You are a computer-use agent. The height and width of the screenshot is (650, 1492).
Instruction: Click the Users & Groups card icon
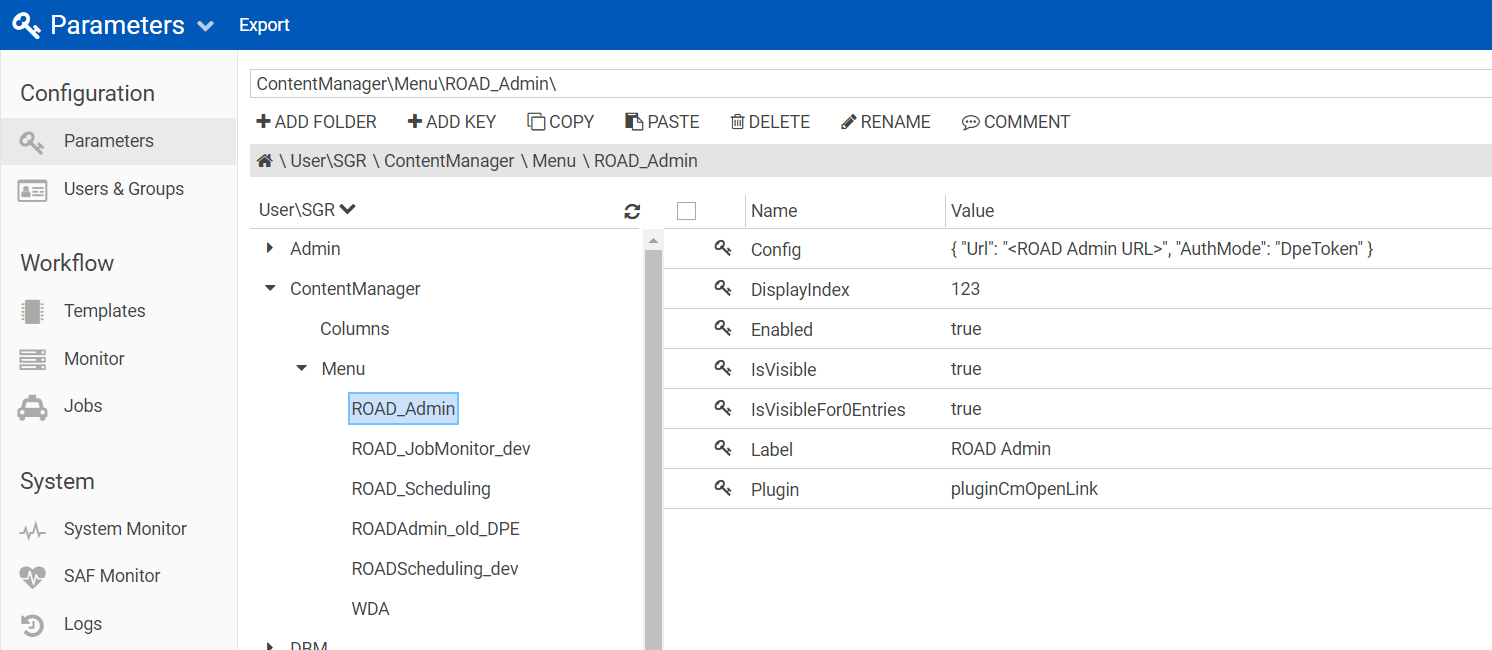point(33,190)
